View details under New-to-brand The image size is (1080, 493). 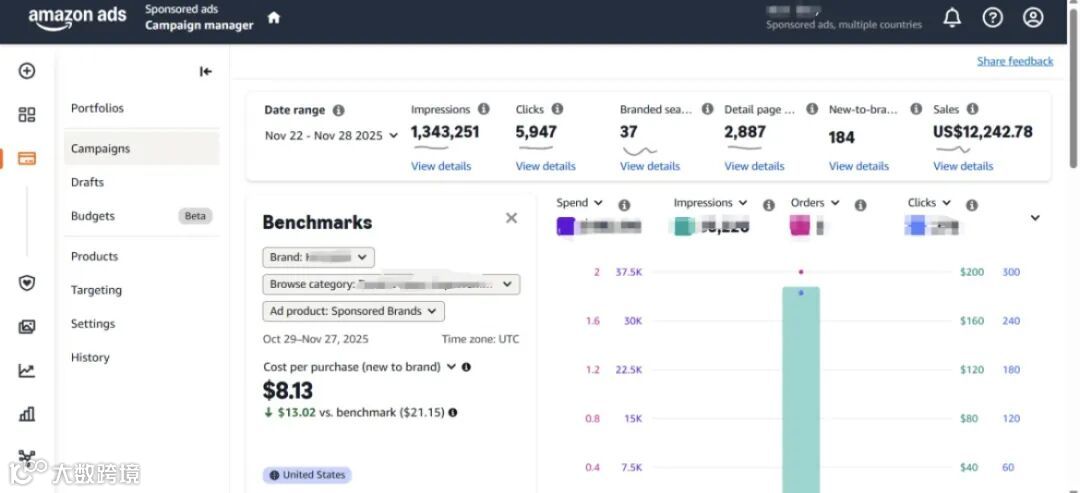coord(859,166)
